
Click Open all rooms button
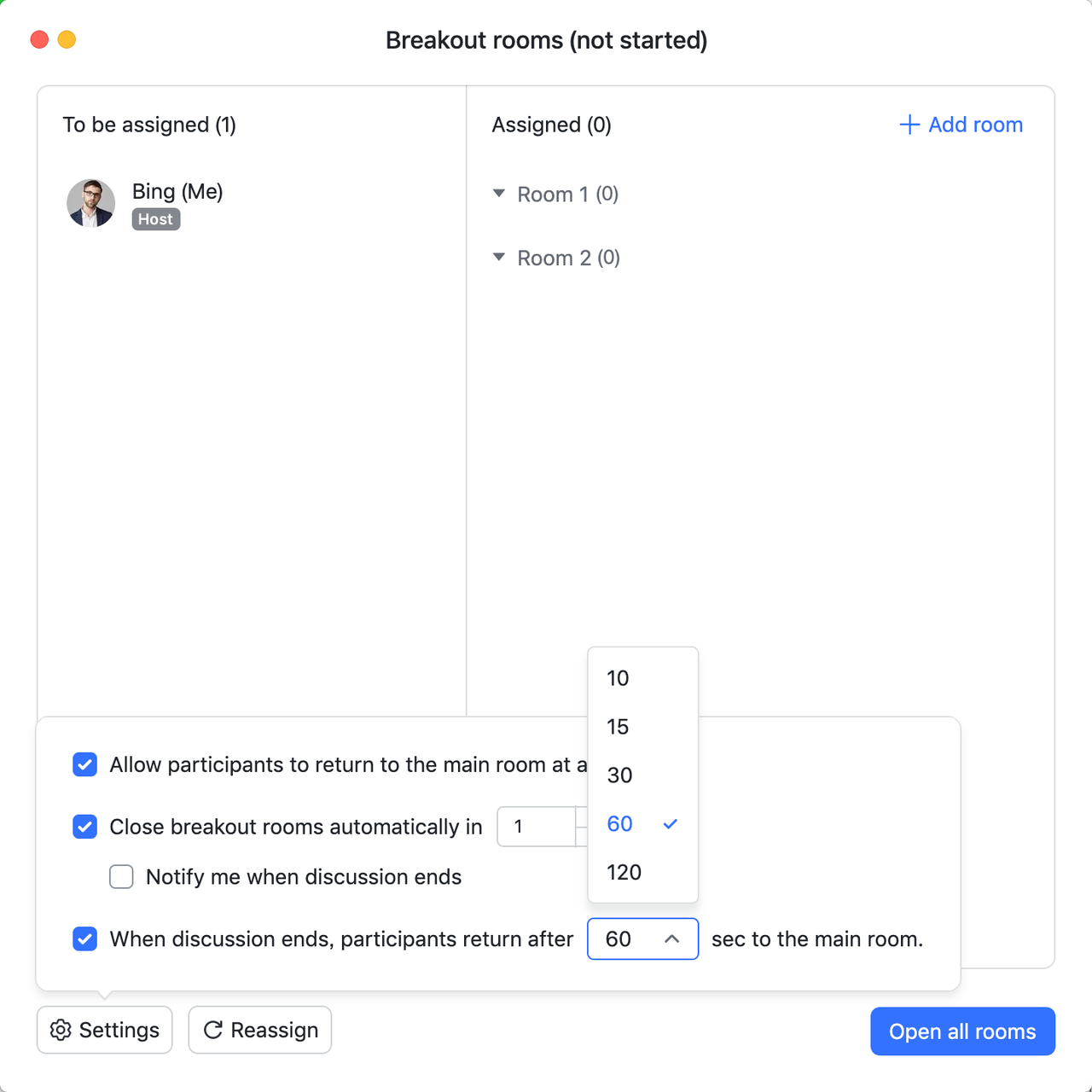click(x=962, y=1031)
